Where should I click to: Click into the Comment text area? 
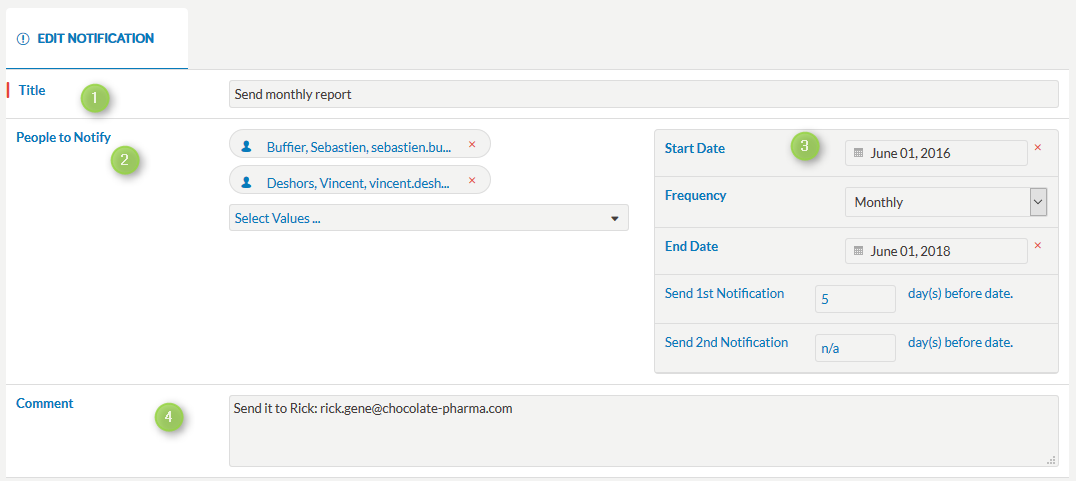pyautogui.click(x=644, y=431)
